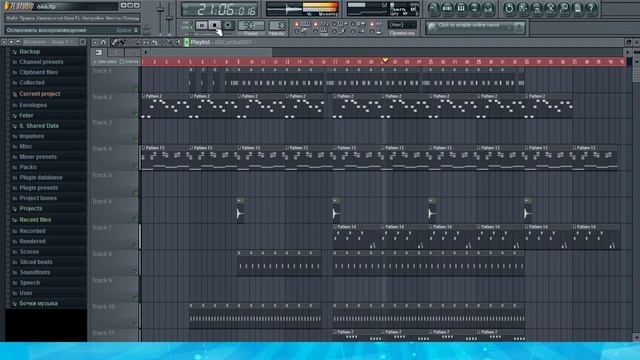Open the step sequencer view icon
The image size is (640, 360).
coord(447,8)
